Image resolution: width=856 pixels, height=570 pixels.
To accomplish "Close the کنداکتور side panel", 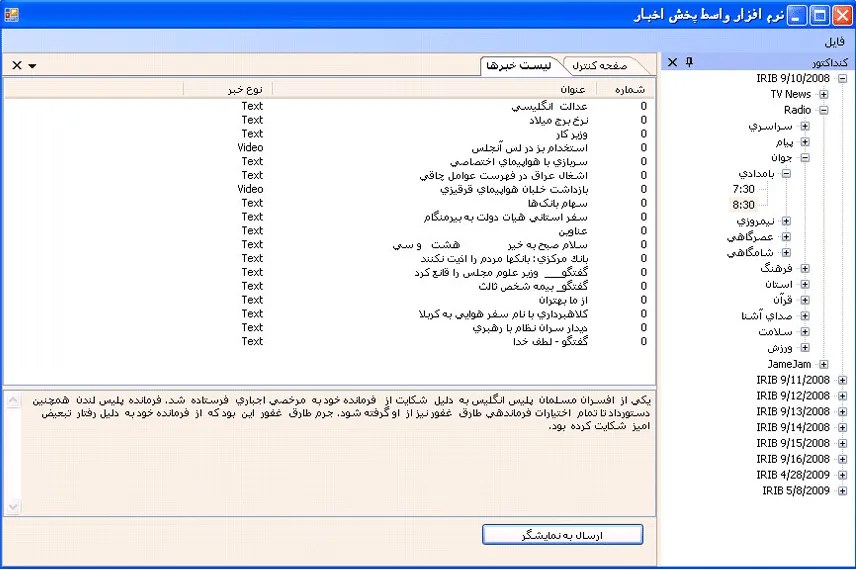I will tap(673, 62).
